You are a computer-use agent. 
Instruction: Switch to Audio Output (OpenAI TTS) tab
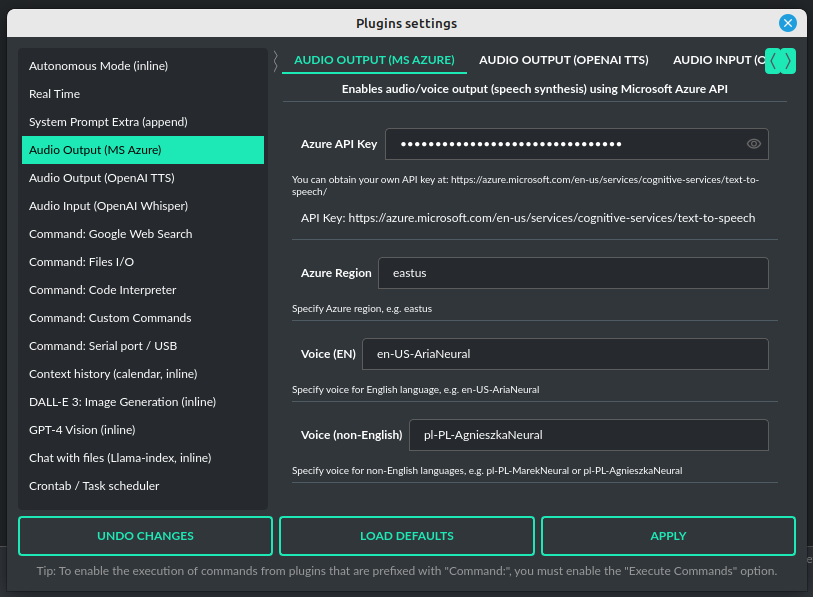point(564,60)
